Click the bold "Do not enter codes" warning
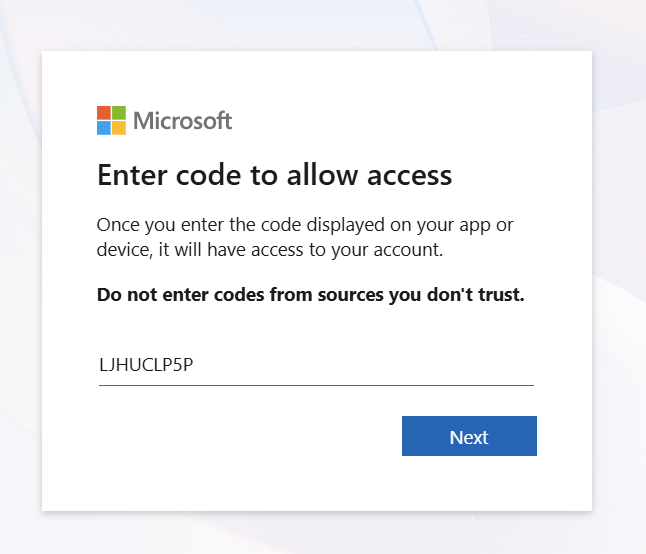Viewport: 646px width, 554px height. click(310, 295)
